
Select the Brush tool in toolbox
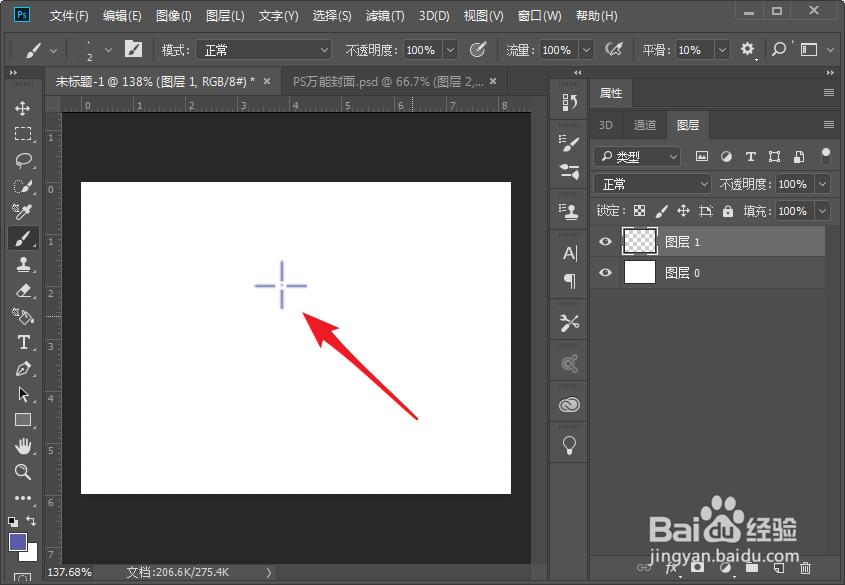coord(23,238)
